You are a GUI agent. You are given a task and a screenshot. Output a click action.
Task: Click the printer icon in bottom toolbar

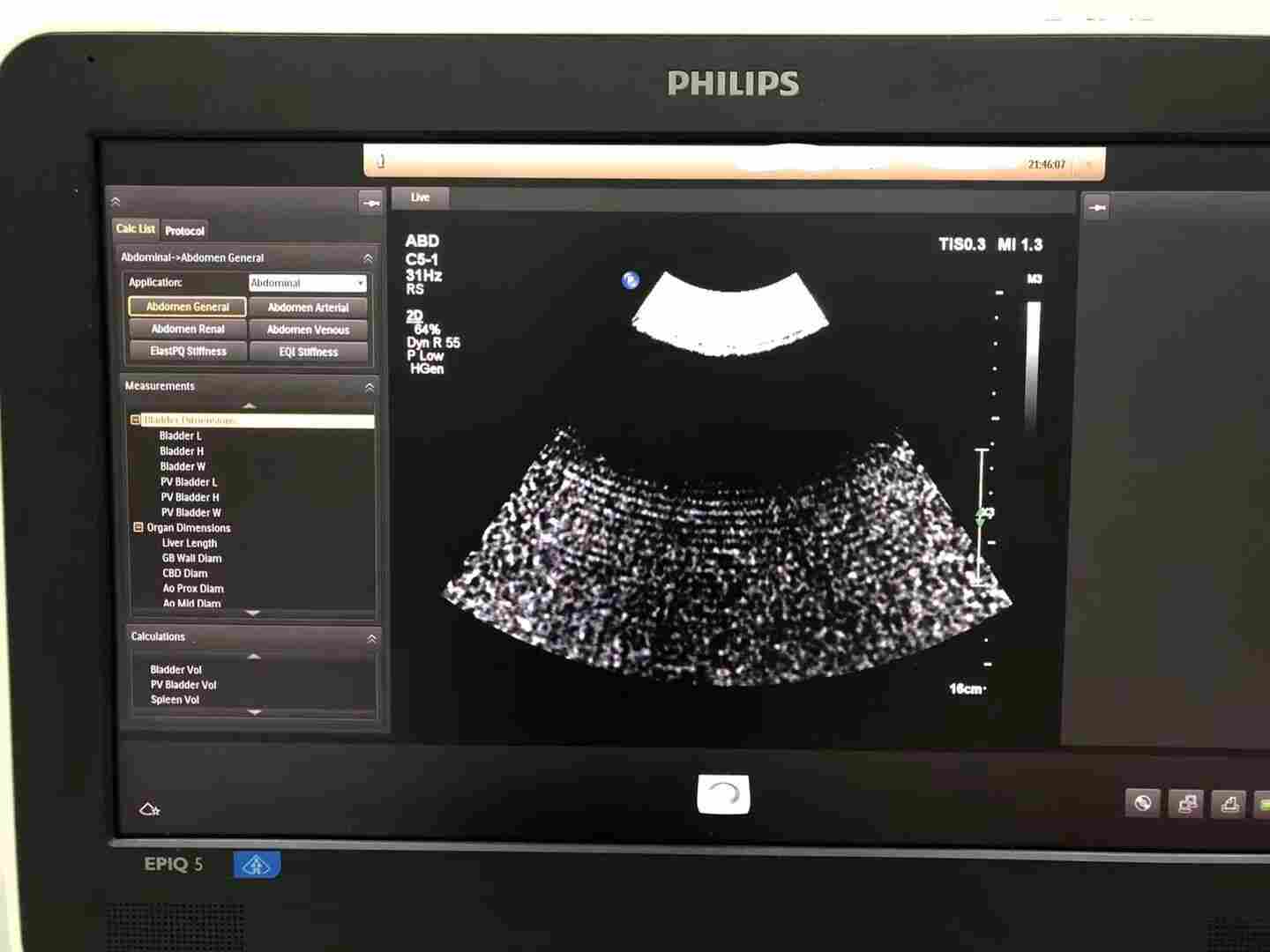(x=1230, y=803)
